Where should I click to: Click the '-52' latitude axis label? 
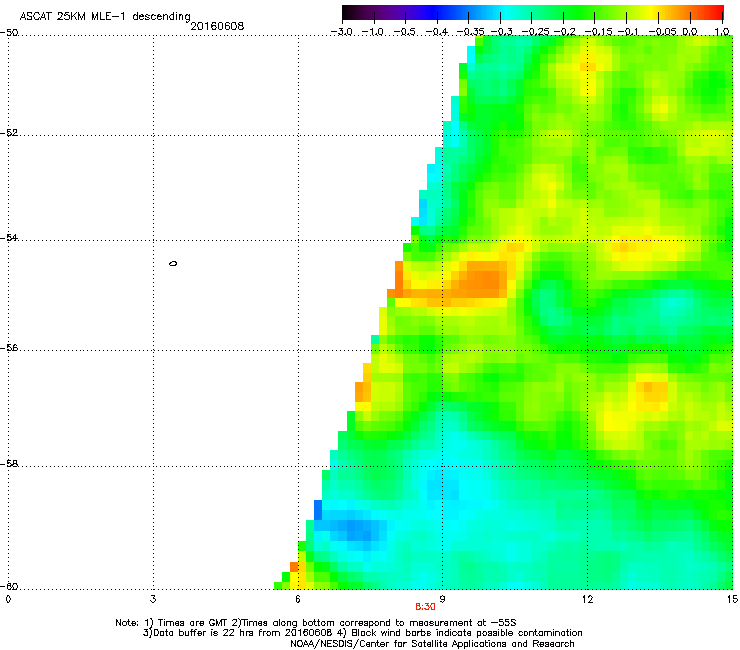point(9,133)
